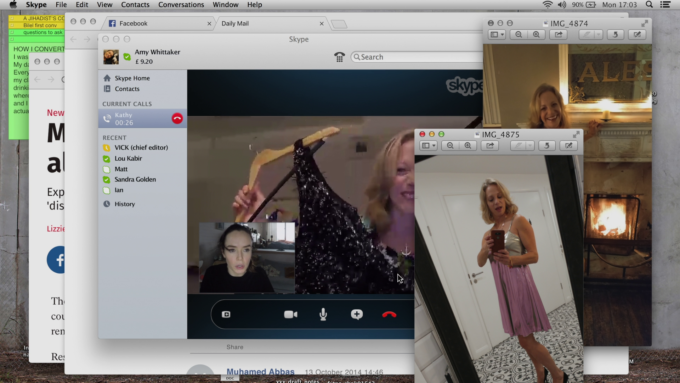Toggle the video camera in call controls

click(x=291, y=314)
